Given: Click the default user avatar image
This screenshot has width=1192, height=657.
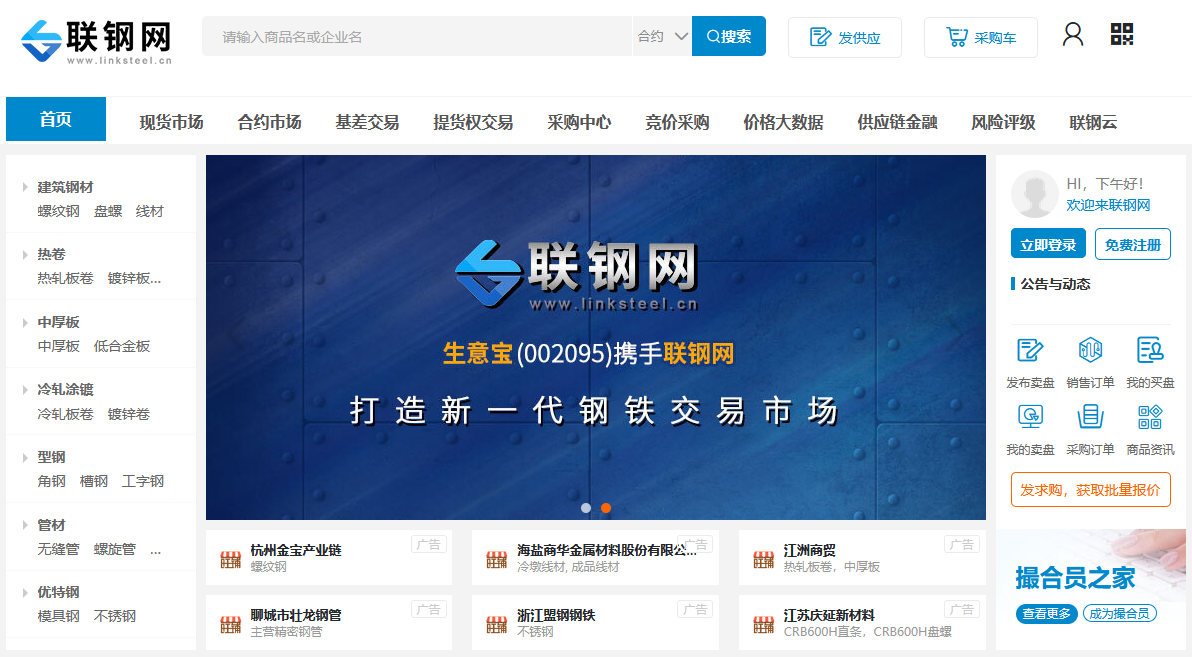Looking at the screenshot, I should (1034, 194).
